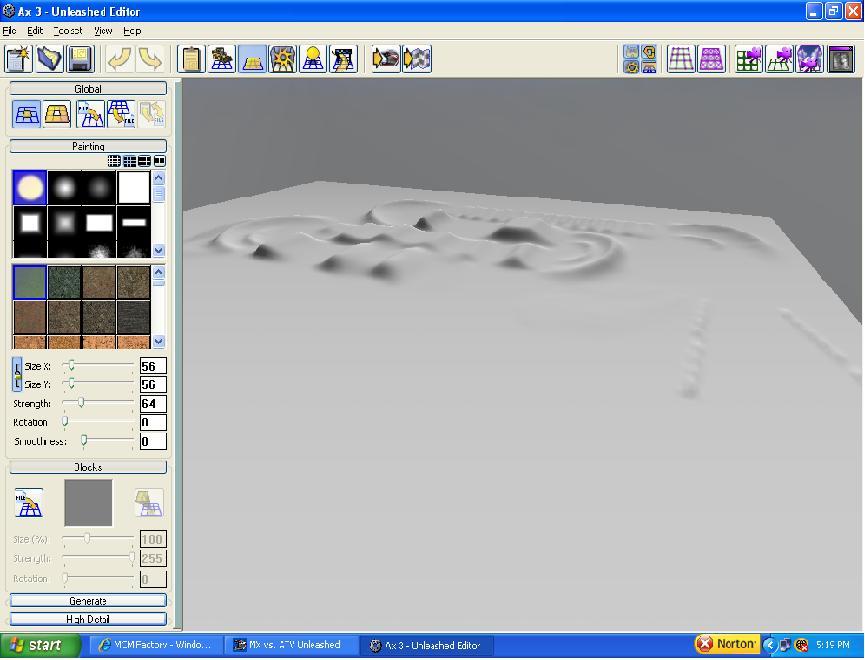This screenshot has width=865, height=660.
Task: Click the save floppy disk icon
Action: [79, 59]
